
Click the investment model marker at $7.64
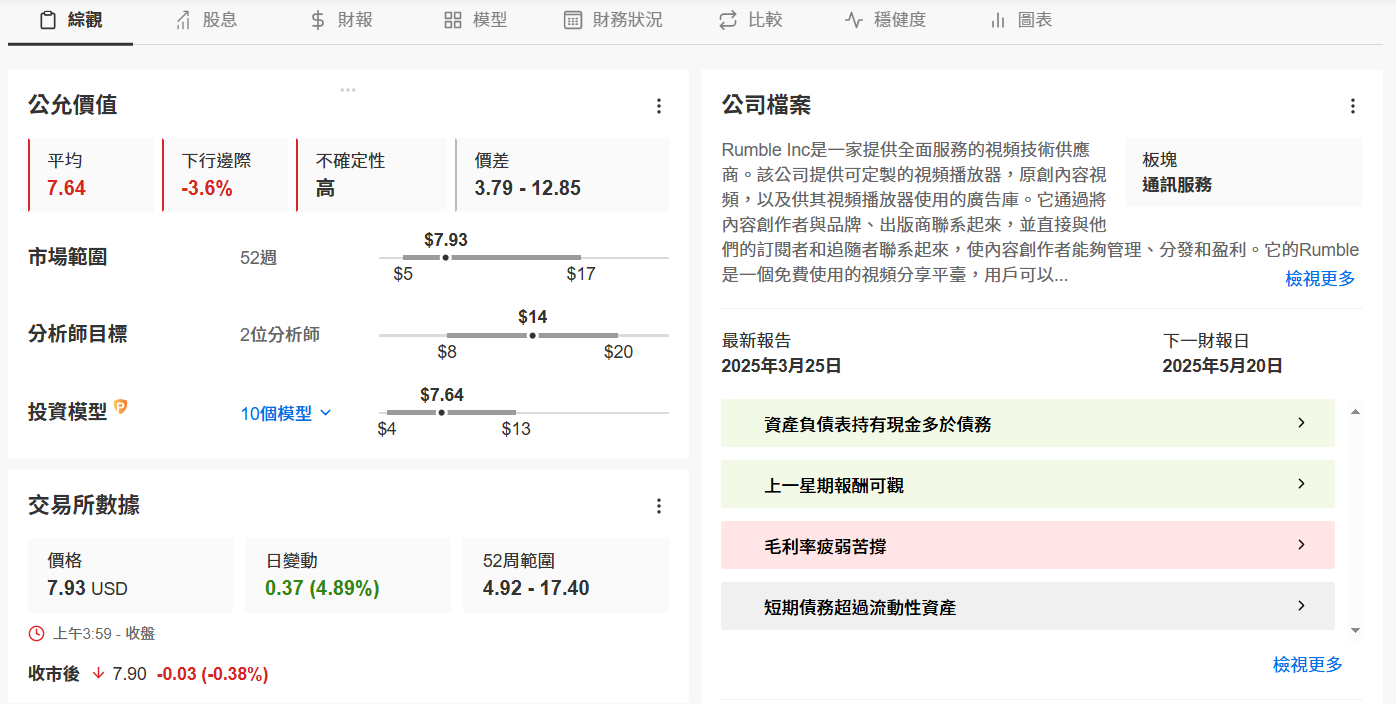click(x=441, y=412)
